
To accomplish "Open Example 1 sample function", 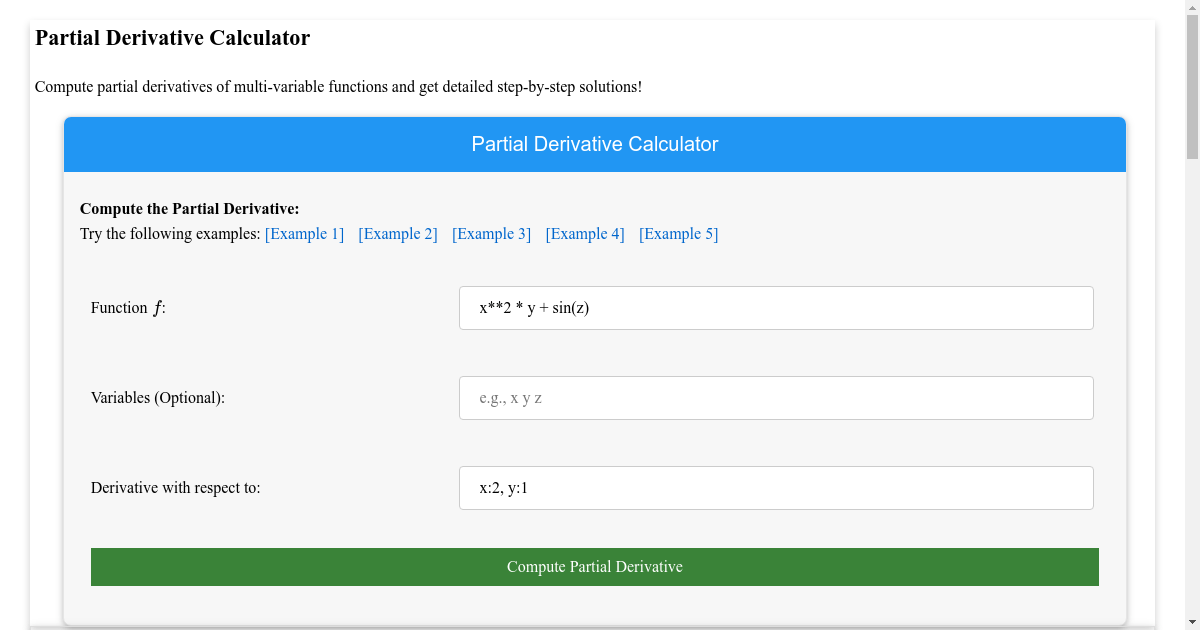I will 304,233.
